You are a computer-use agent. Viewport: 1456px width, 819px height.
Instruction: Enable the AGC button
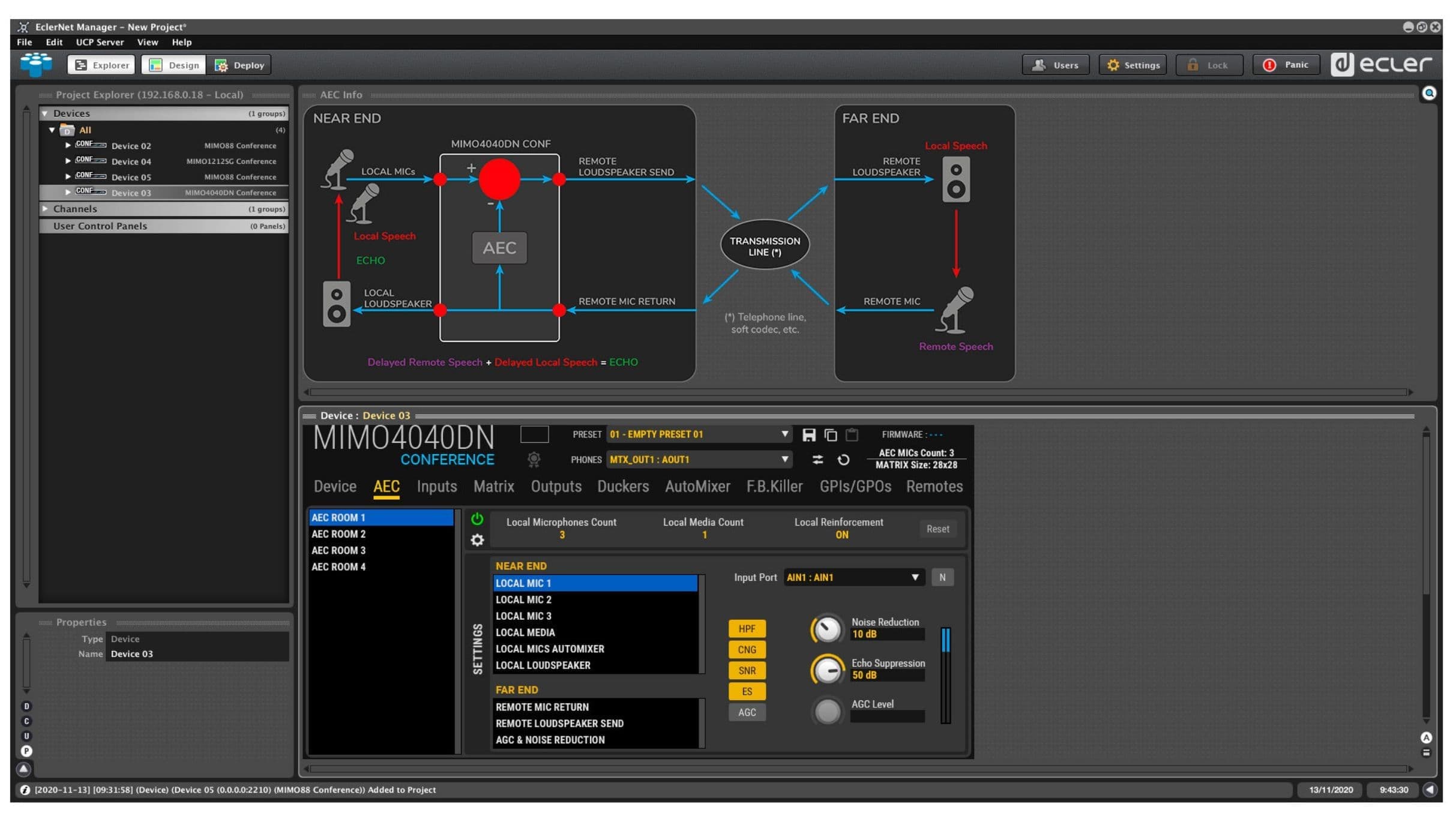click(x=747, y=713)
